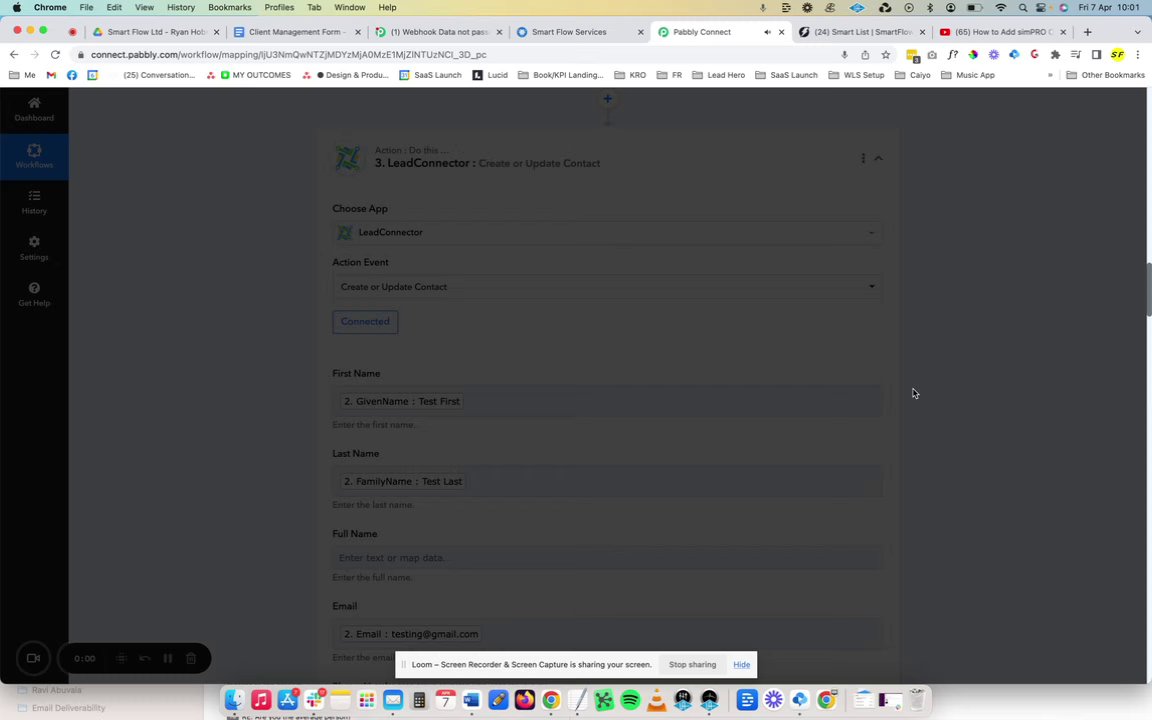The width and height of the screenshot is (1152, 720).
Task: Mute the Pabbly Connect tab audio
Action: click(767, 32)
